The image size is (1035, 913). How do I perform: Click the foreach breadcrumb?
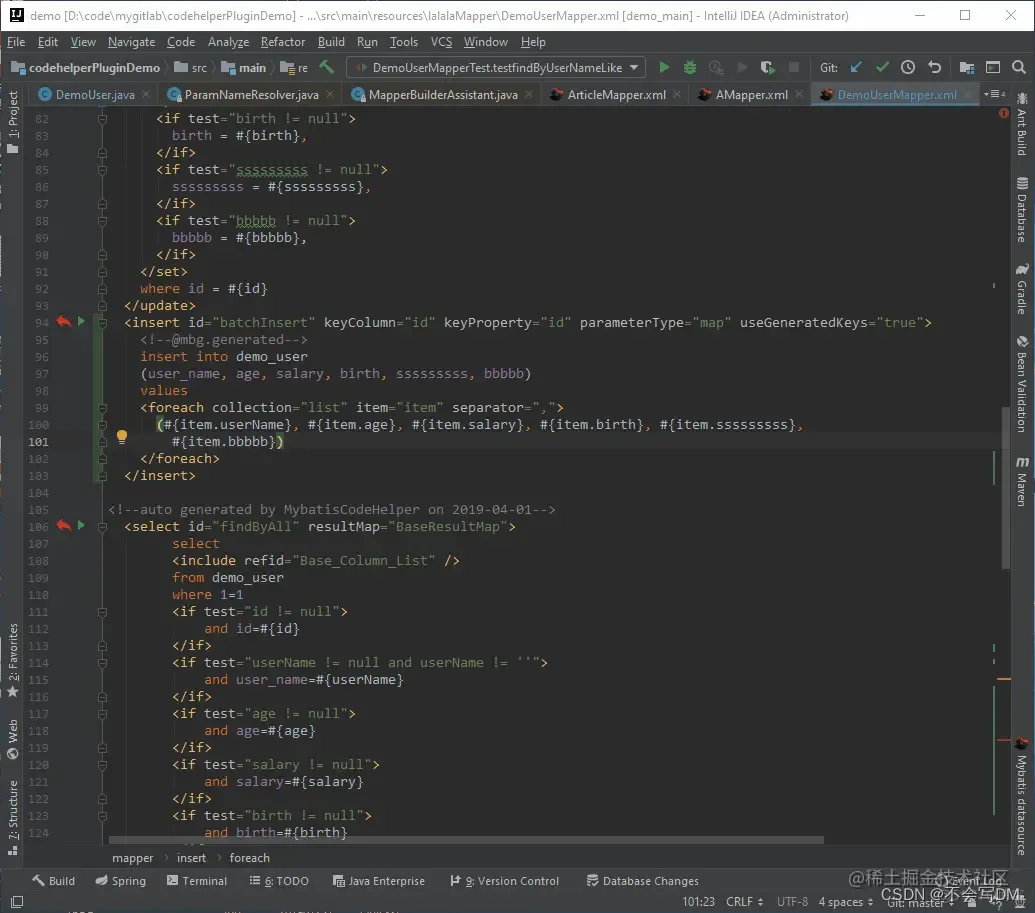[x=250, y=858]
